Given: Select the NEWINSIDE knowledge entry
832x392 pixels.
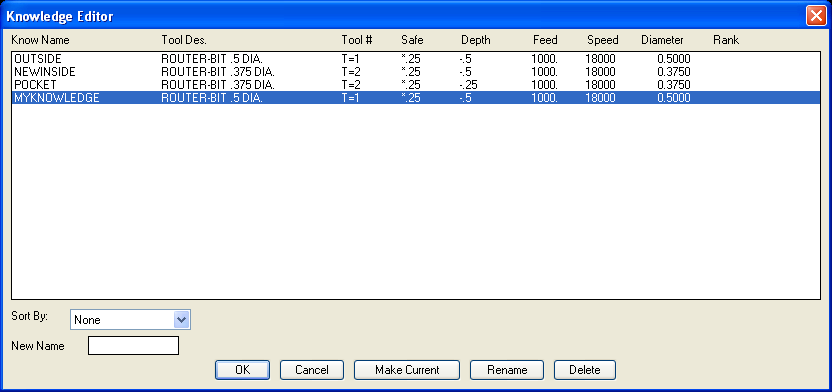Looking at the screenshot, I should point(416,72).
